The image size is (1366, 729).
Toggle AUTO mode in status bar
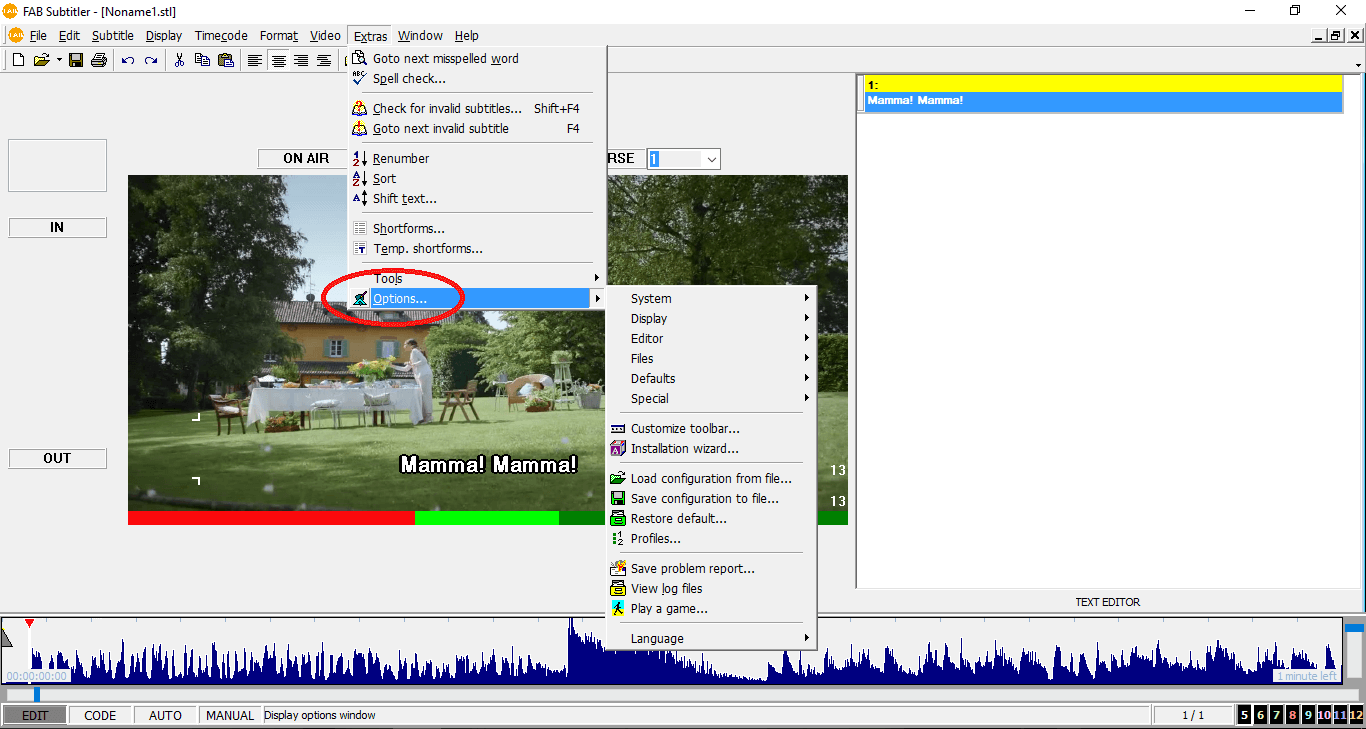click(x=165, y=715)
